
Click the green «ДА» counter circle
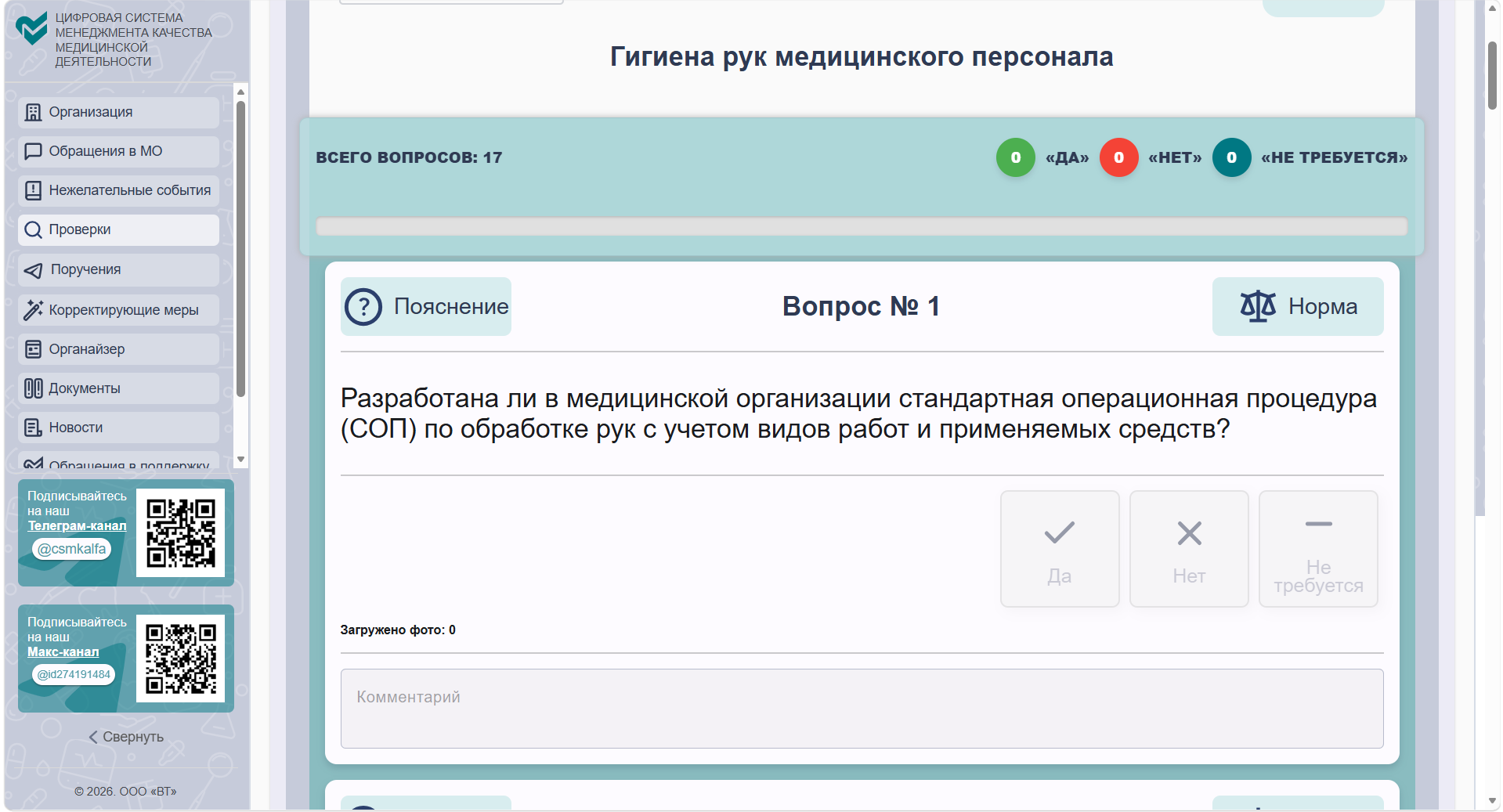coord(1015,157)
